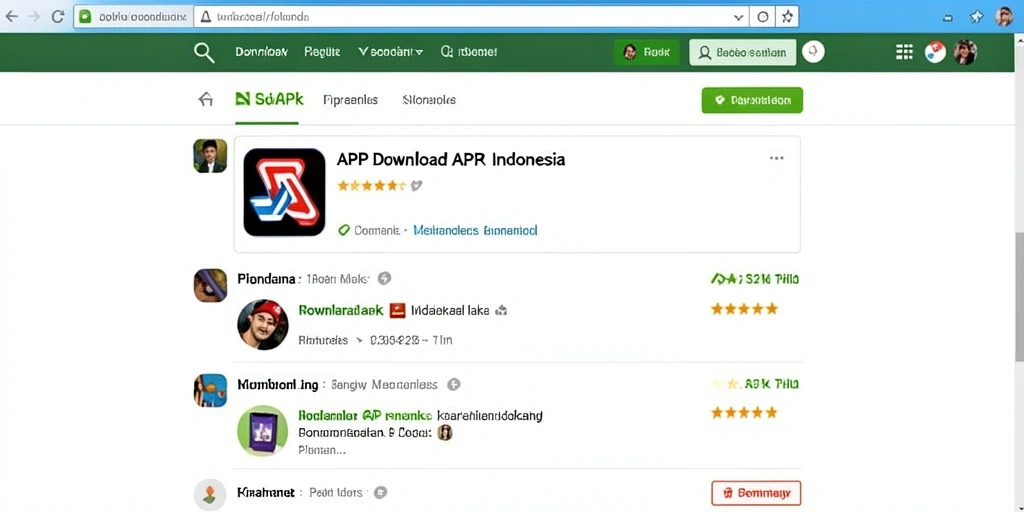The height and width of the screenshot is (512, 1024).
Task: Open the browser profile avatar at top right
Action: (x=1004, y=17)
